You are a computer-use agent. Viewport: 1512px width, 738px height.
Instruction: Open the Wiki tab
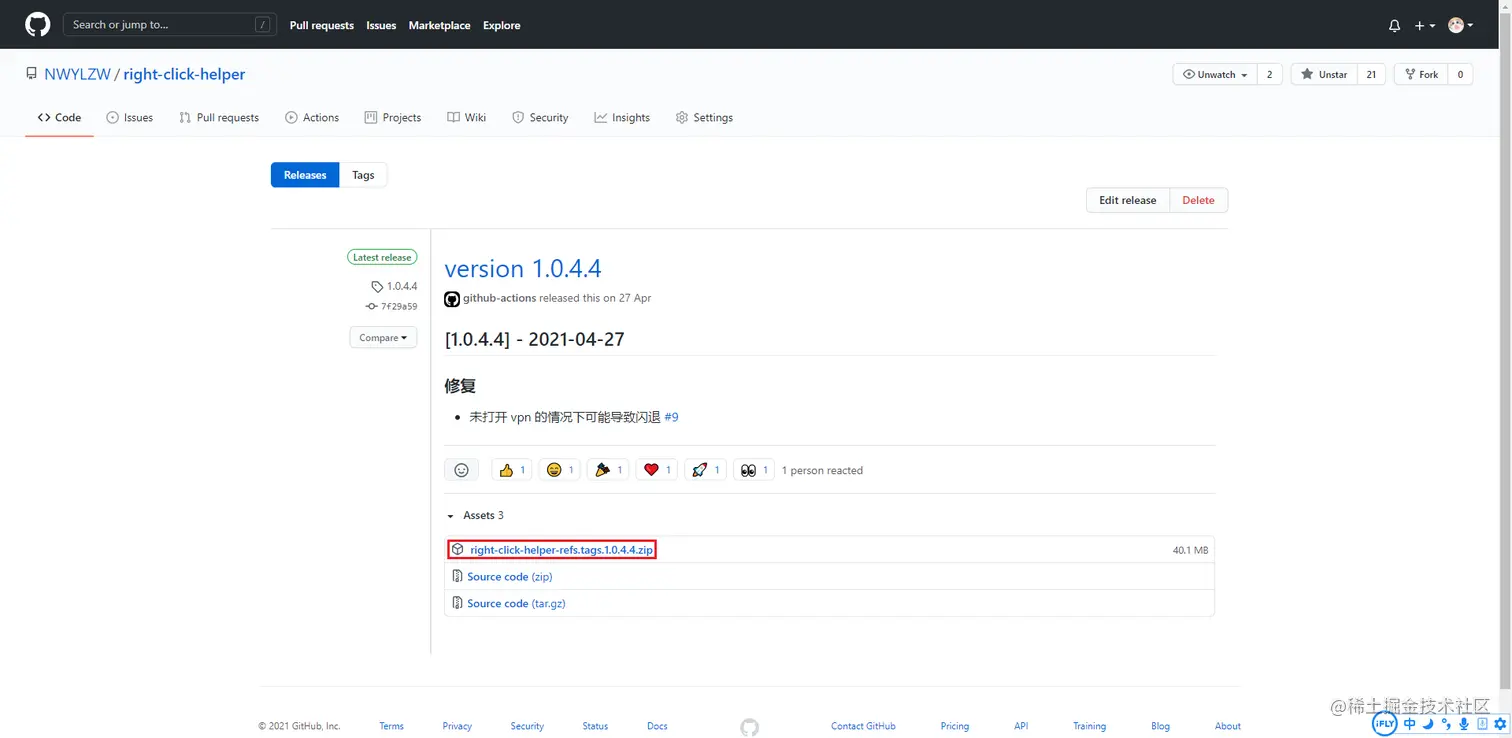[x=466, y=118]
